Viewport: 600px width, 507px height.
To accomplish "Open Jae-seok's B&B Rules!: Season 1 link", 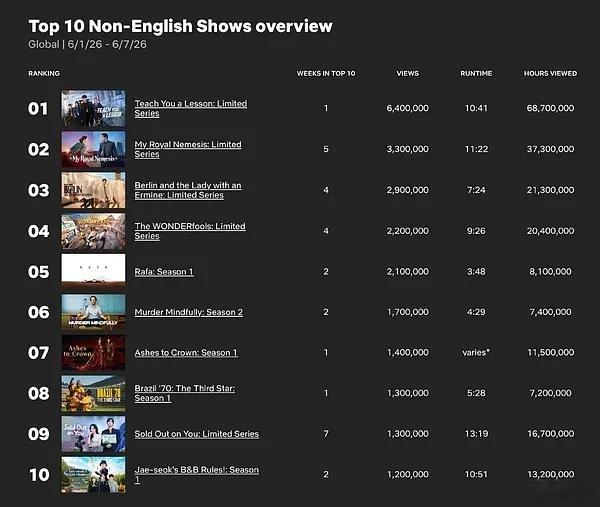I will (x=197, y=475).
